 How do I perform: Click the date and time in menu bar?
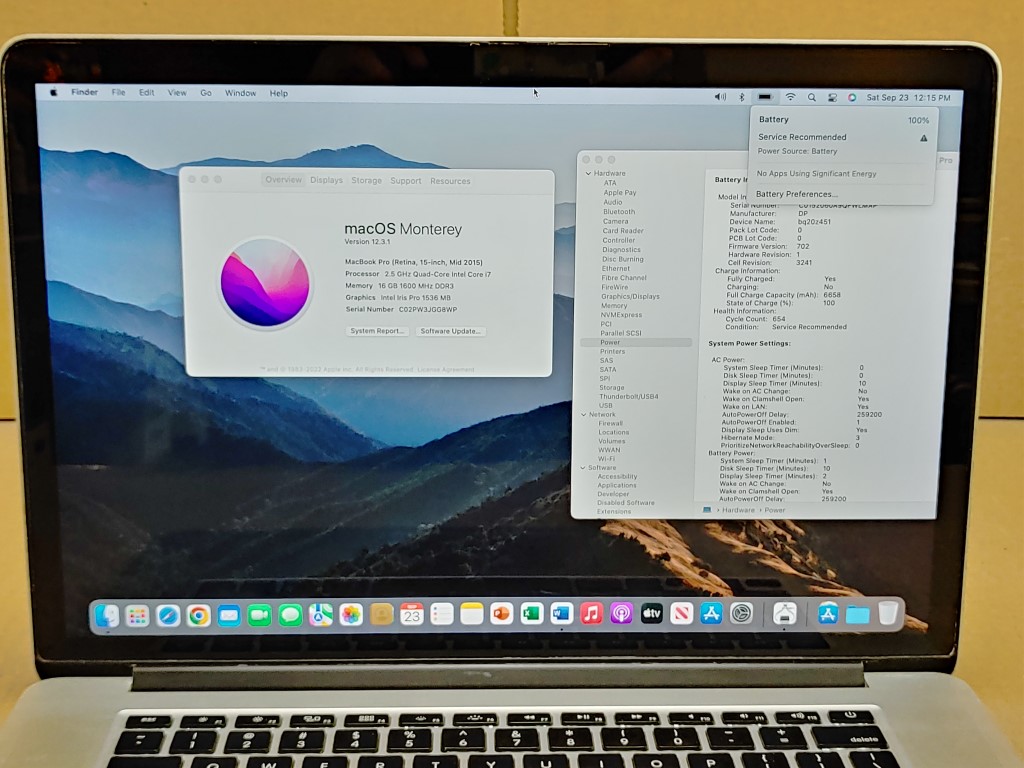(908, 98)
